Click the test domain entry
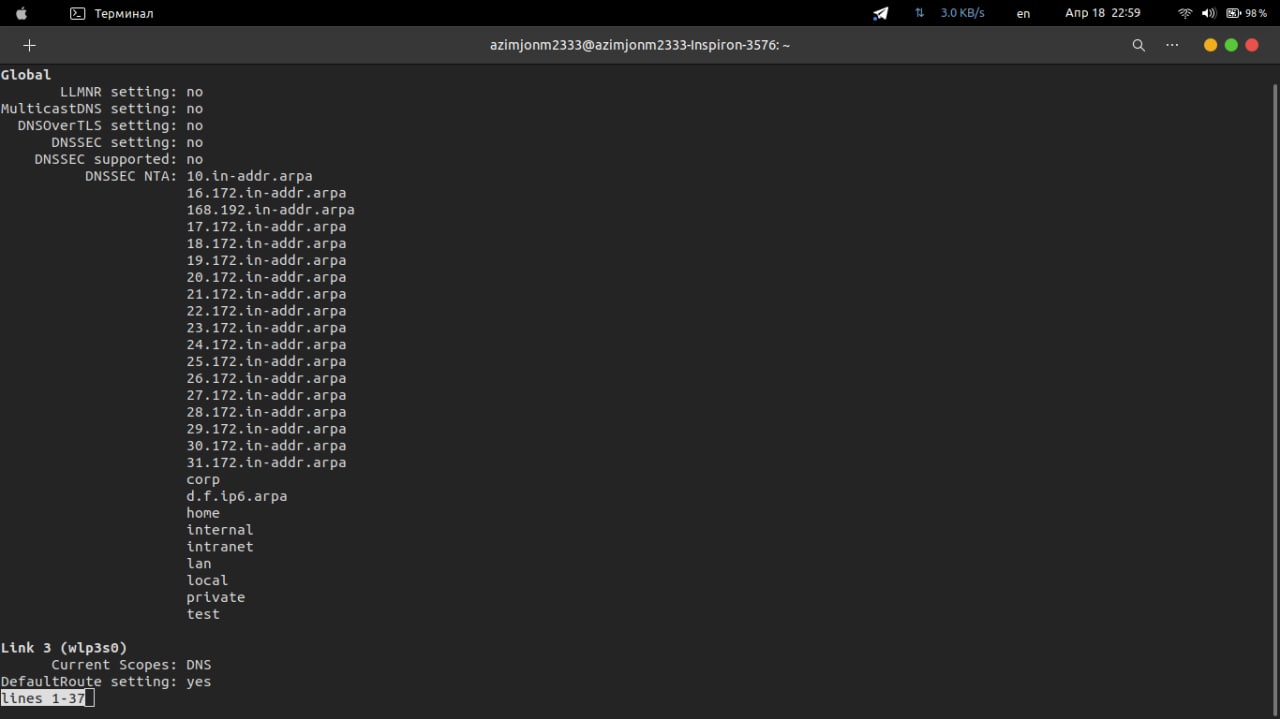The height and width of the screenshot is (719, 1280). (203, 615)
